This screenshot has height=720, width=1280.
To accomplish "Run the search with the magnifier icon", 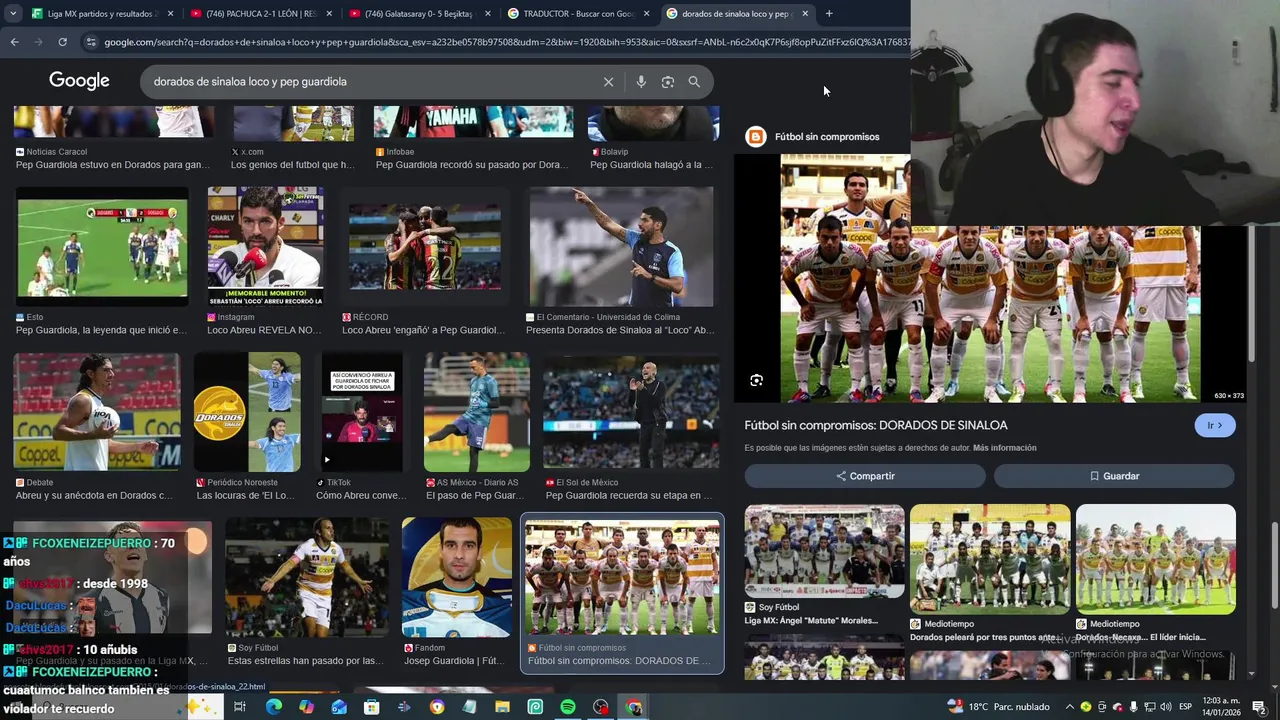I will [694, 82].
